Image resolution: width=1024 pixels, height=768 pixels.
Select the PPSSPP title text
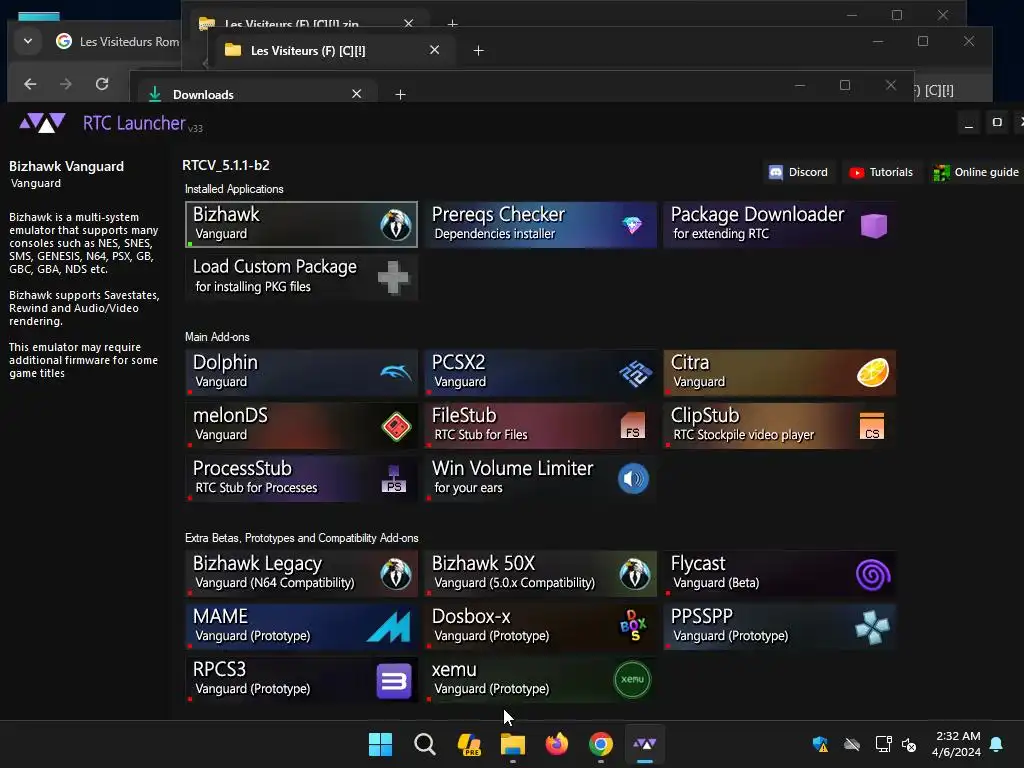click(701, 616)
